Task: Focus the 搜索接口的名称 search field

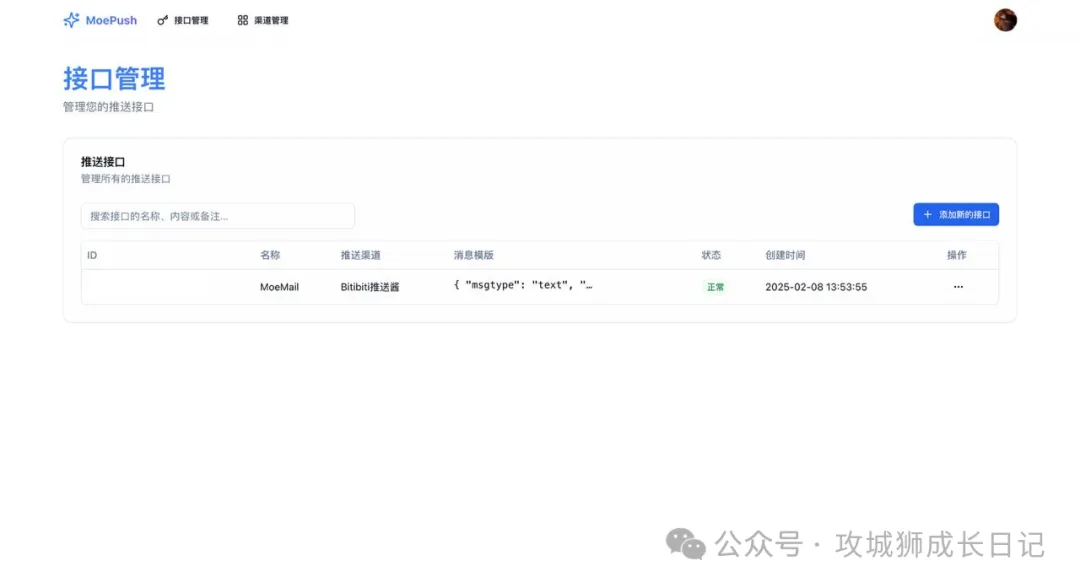Action: pos(218,216)
